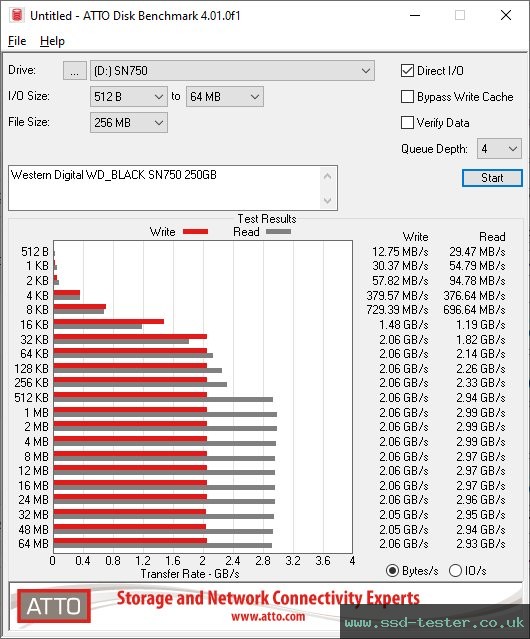Enable Bypass Write Cache checkbox
530x639 pixels.
(x=407, y=97)
